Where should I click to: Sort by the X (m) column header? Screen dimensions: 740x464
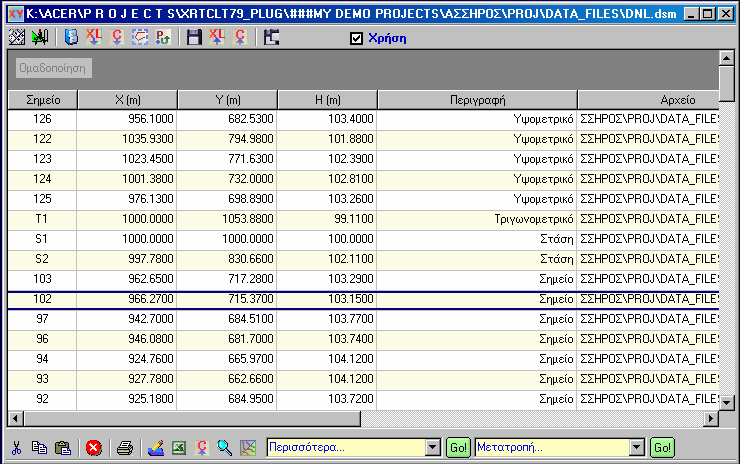coord(128,100)
